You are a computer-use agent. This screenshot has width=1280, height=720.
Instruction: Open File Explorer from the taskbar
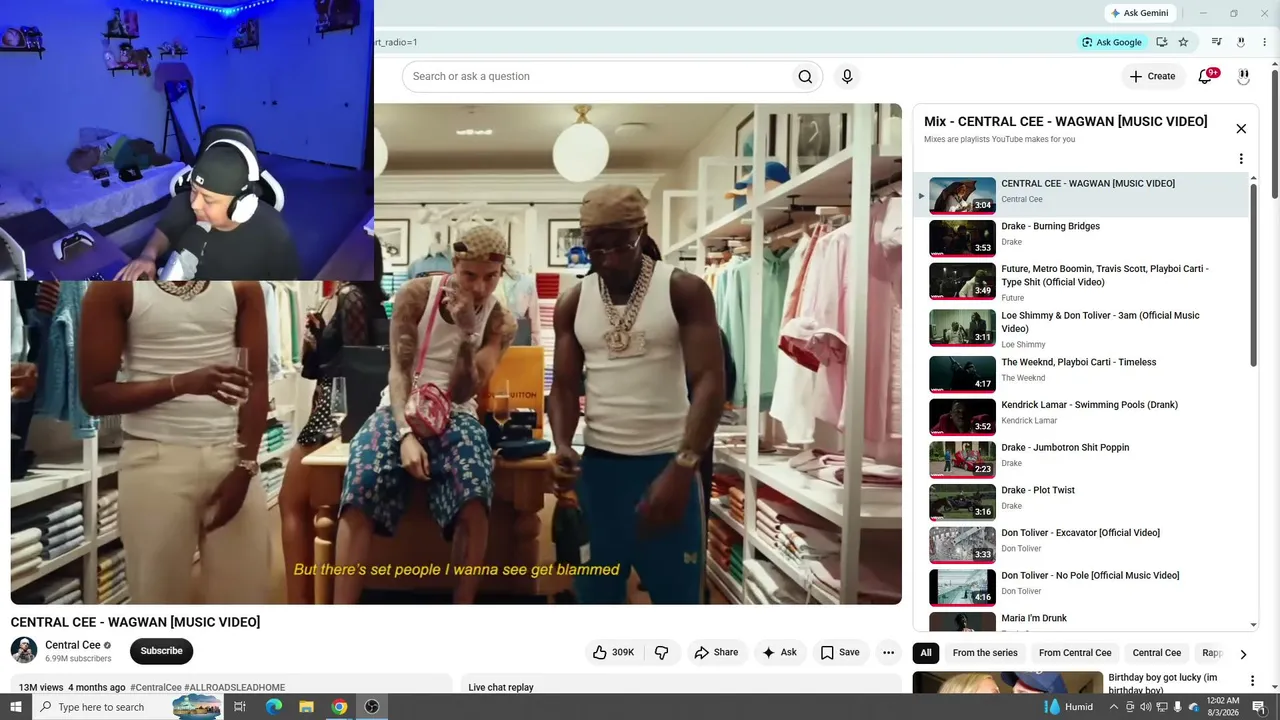coord(306,707)
